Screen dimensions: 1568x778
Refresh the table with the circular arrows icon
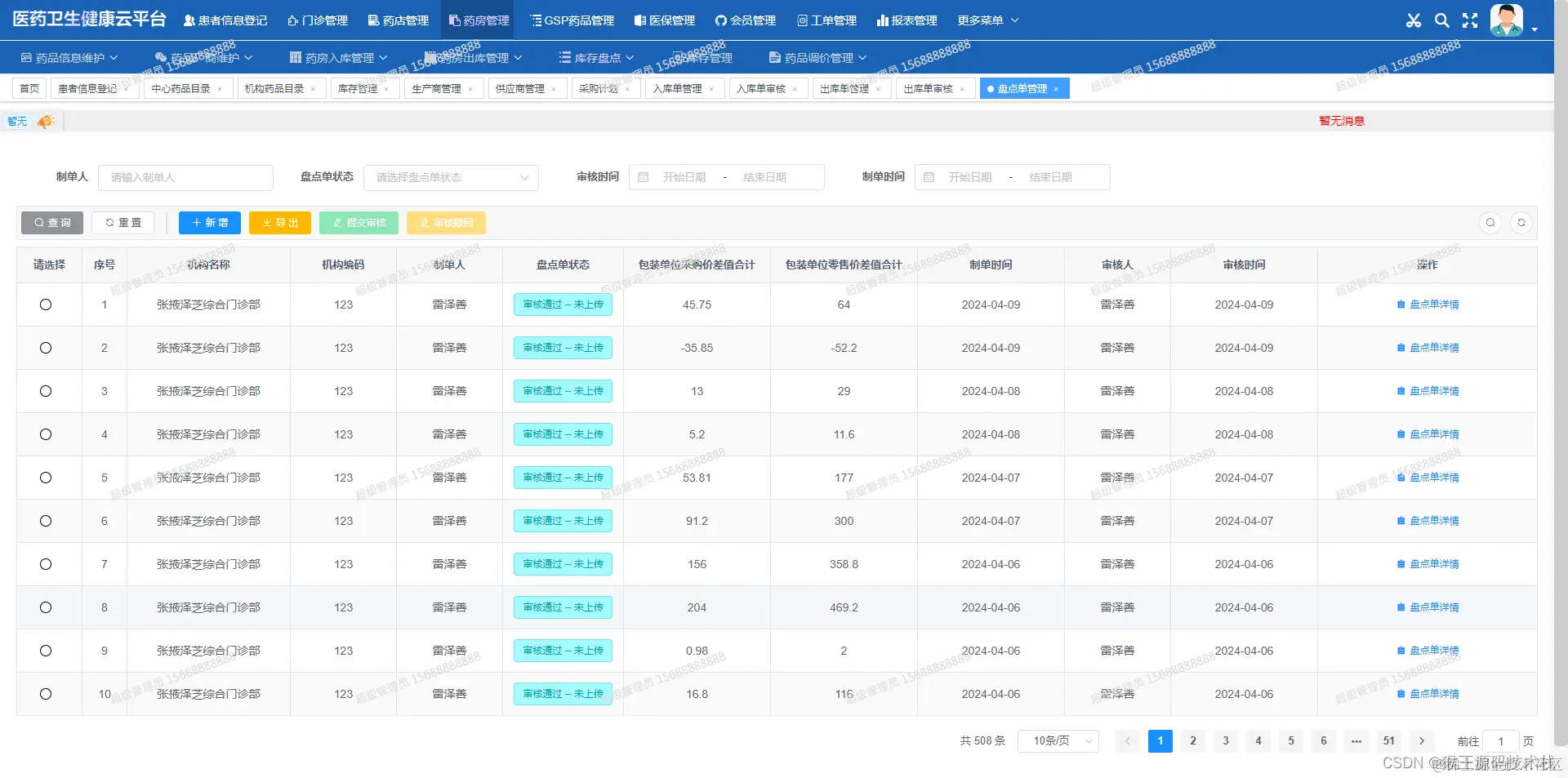pos(1521,222)
